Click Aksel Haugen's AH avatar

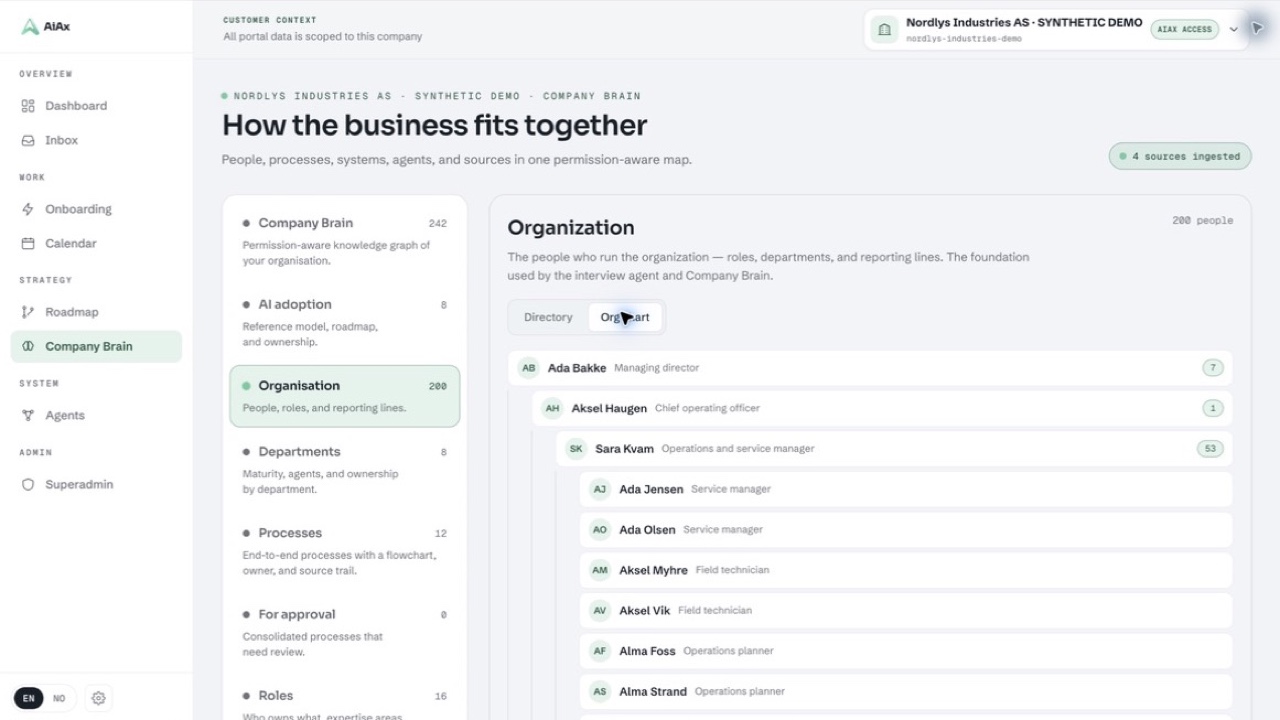pos(552,408)
